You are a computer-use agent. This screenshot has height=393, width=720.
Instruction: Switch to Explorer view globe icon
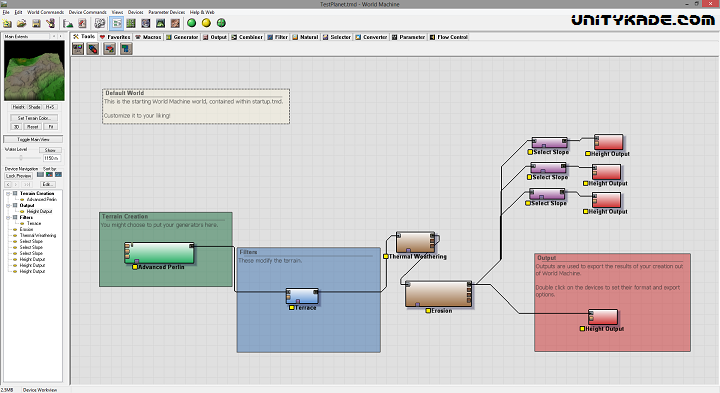[146, 23]
